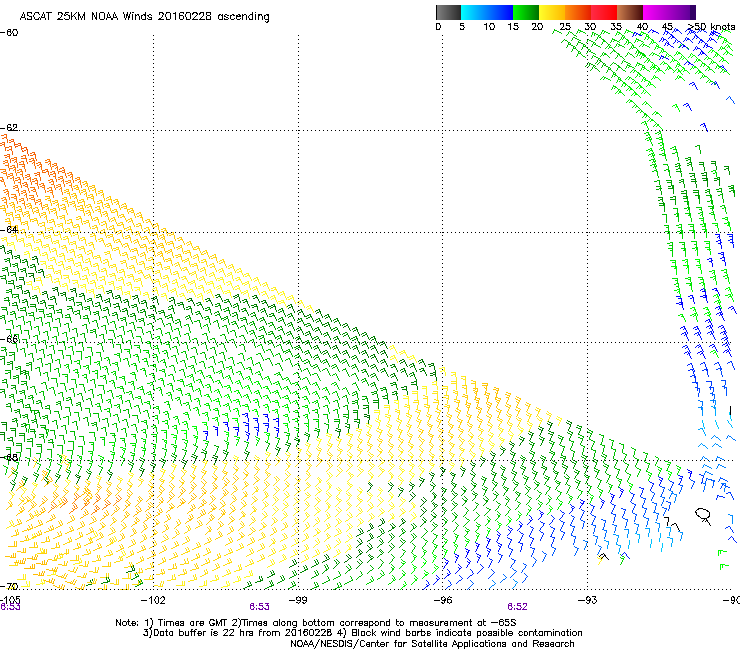Image resolution: width=740 pixels, height=650 pixels.
Task: Click the gray 0-5 knots color segment
Action: click(x=448, y=12)
